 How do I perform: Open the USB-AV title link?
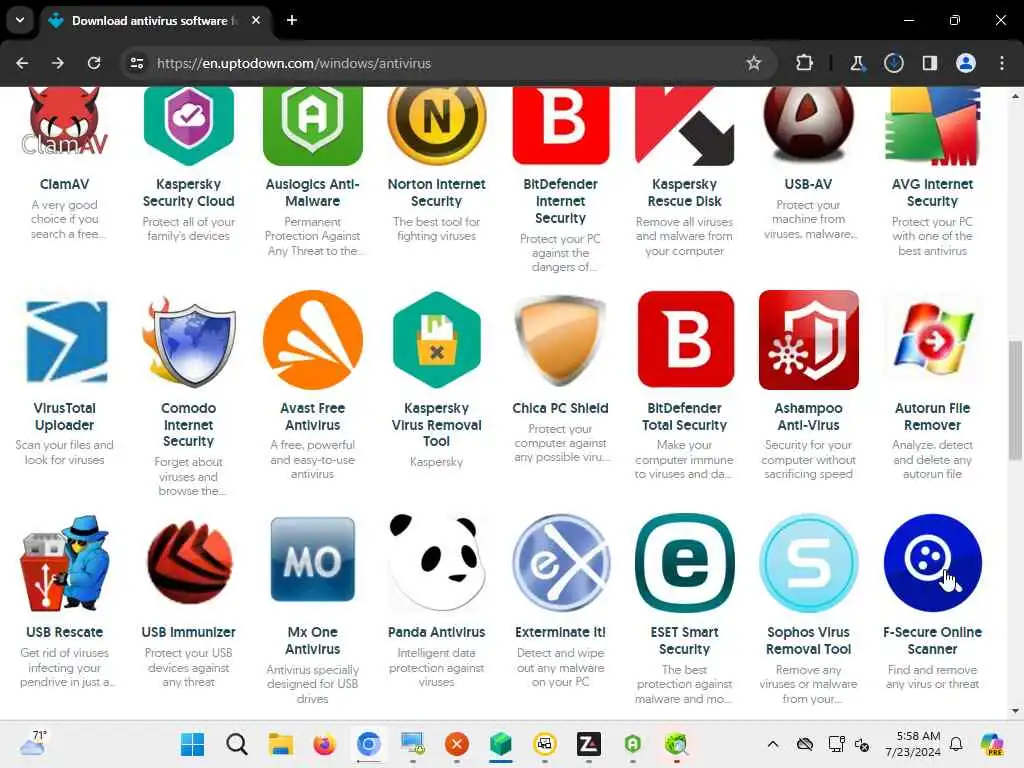point(808,184)
